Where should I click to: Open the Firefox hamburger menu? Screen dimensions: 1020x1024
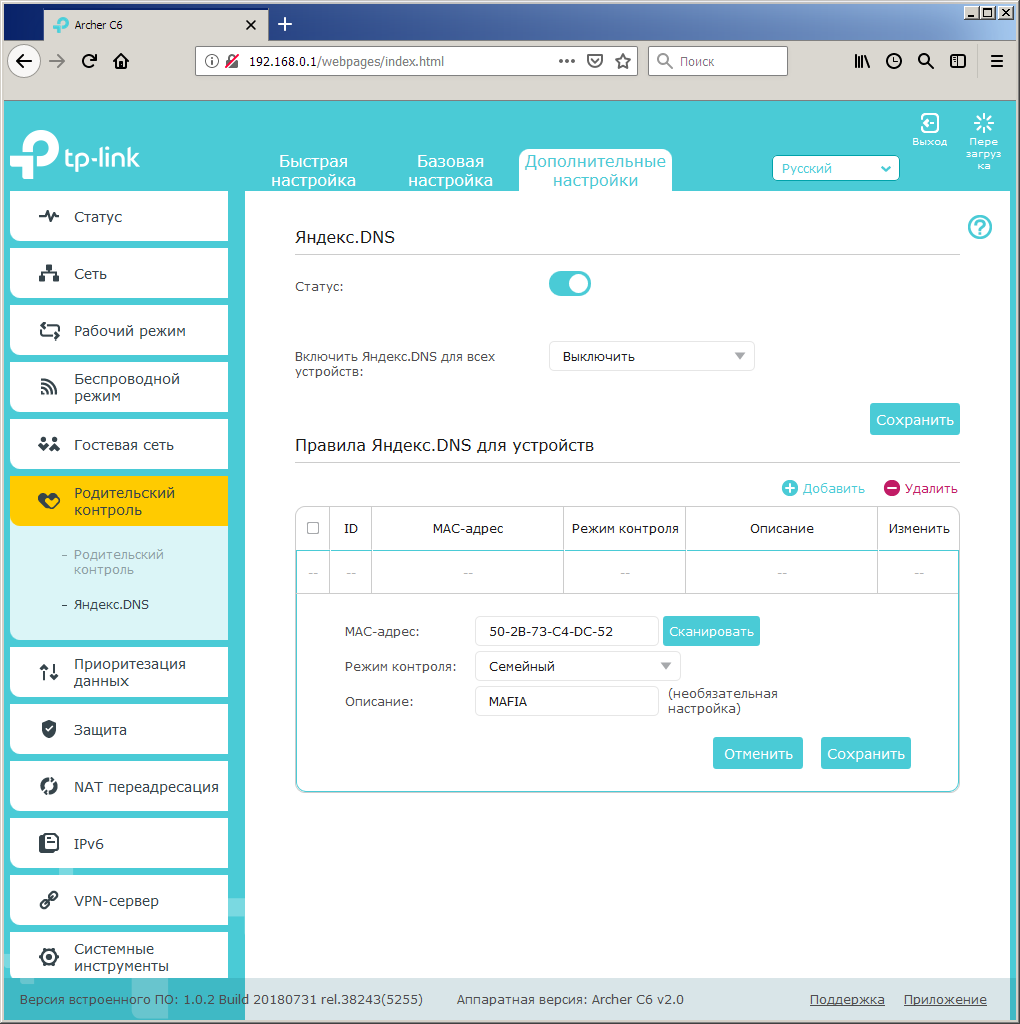[996, 61]
